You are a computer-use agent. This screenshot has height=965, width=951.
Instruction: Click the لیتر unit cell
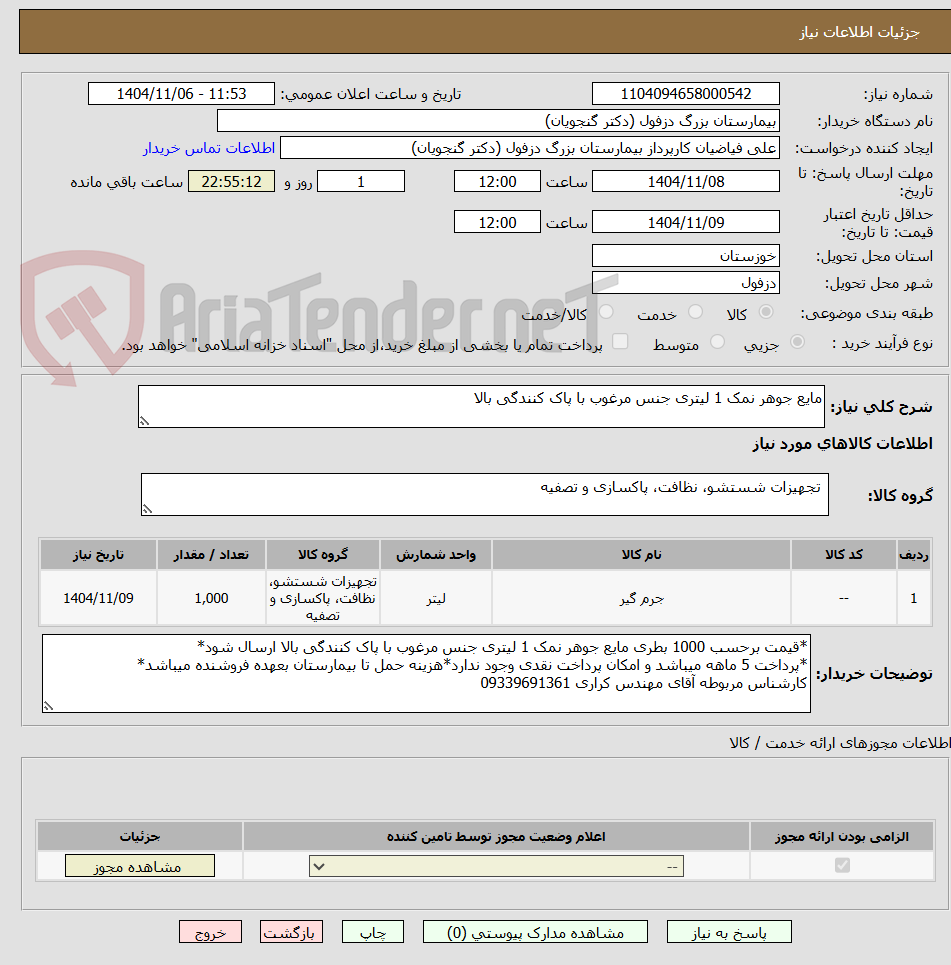(x=436, y=598)
